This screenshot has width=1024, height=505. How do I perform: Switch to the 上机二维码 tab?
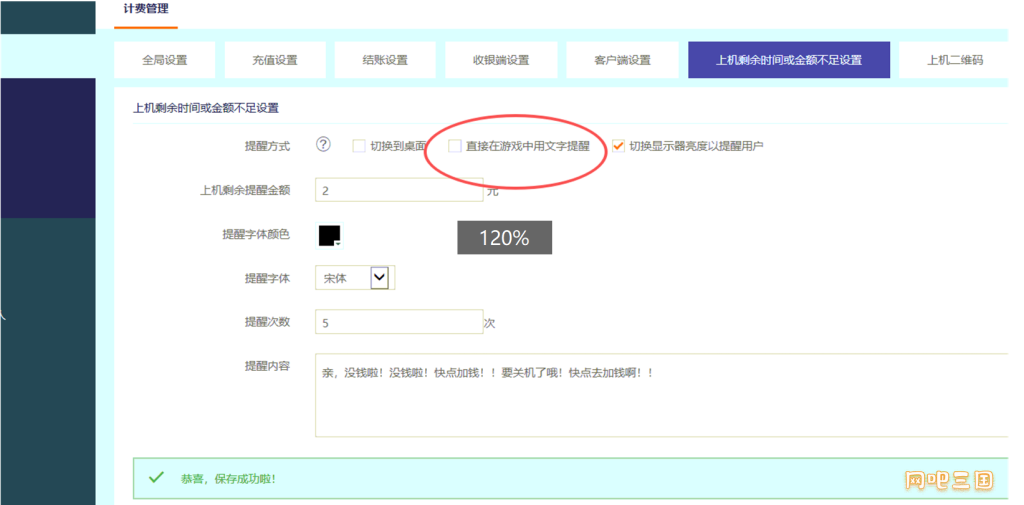coord(954,60)
